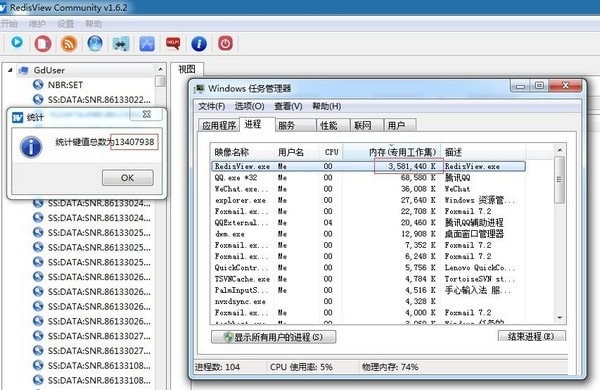The image size is (600, 390).
Task: Open the 开始 menu of RedisView
Action: click(x=9, y=24)
